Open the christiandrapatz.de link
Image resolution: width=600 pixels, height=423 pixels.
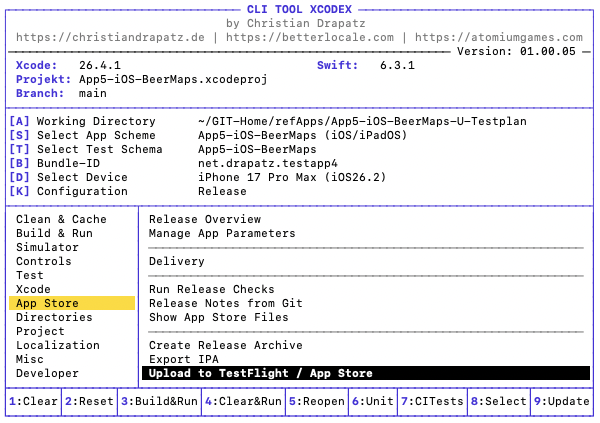point(110,38)
